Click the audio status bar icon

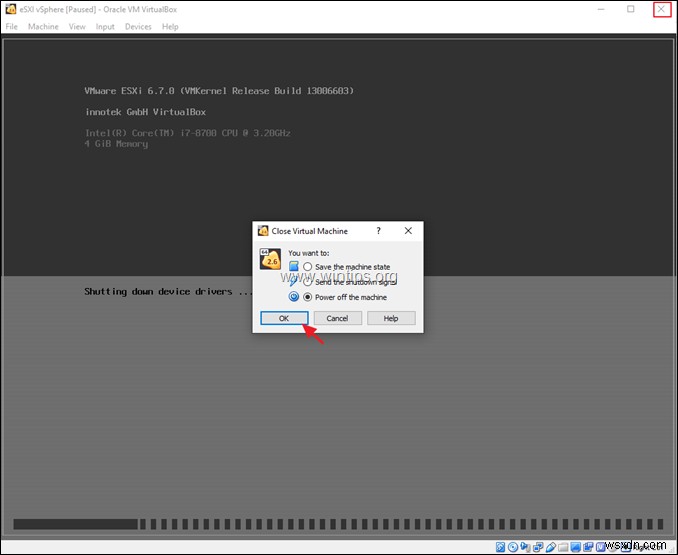pos(525,547)
